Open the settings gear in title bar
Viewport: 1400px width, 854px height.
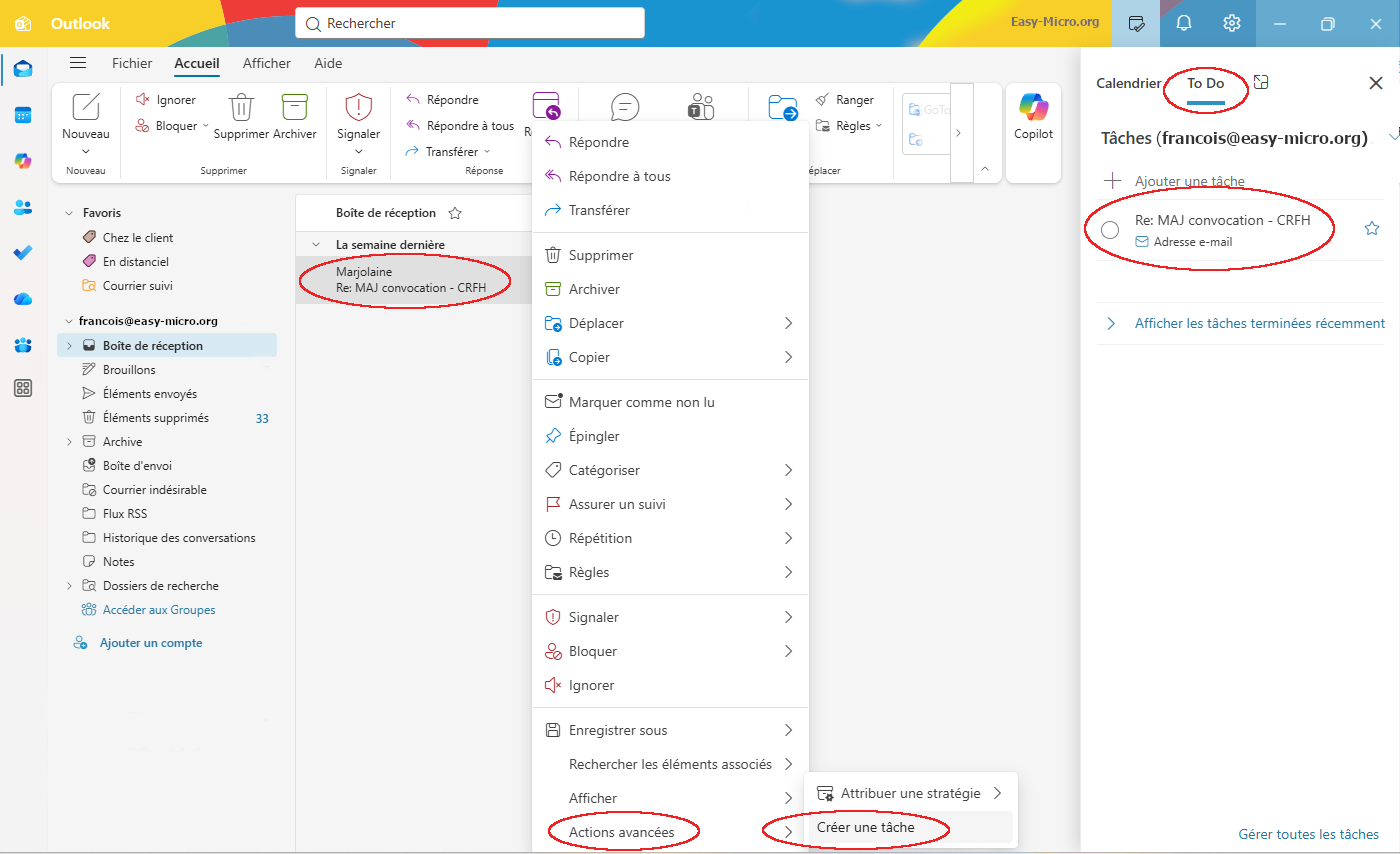click(1232, 23)
